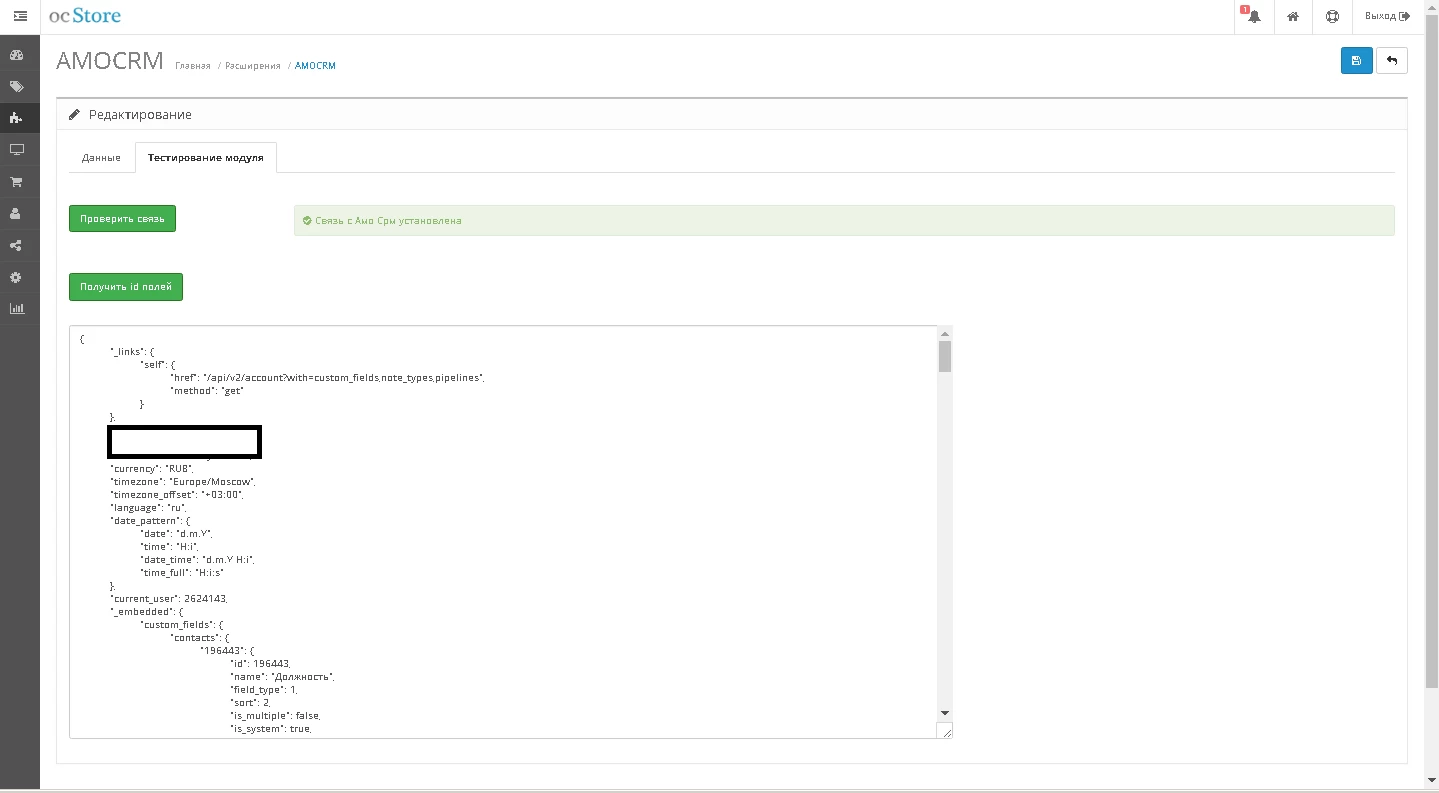The height and width of the screenshot is (793, 1439).
Task: Click the textarea scrollbar down arrow
Action: click(x=945, y=713)
